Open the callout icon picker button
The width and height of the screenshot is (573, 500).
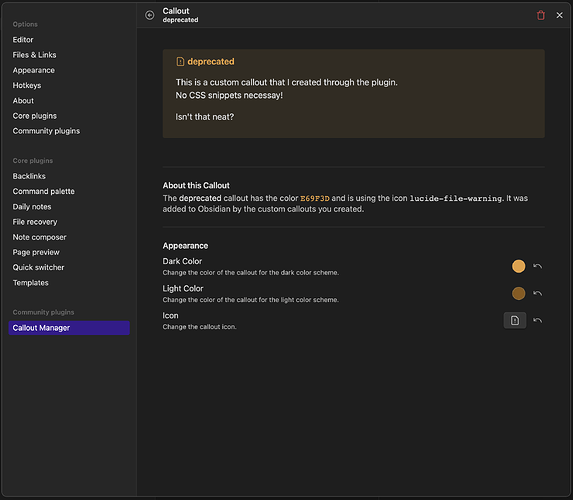(515, 320)
